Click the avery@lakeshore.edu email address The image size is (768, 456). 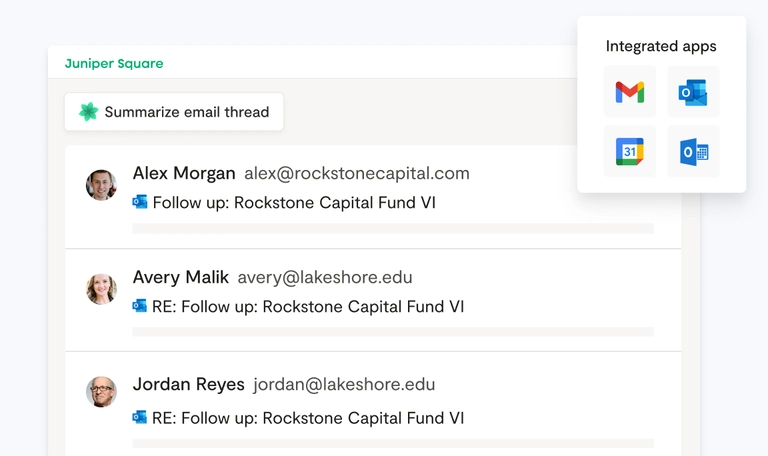(325, 277)
